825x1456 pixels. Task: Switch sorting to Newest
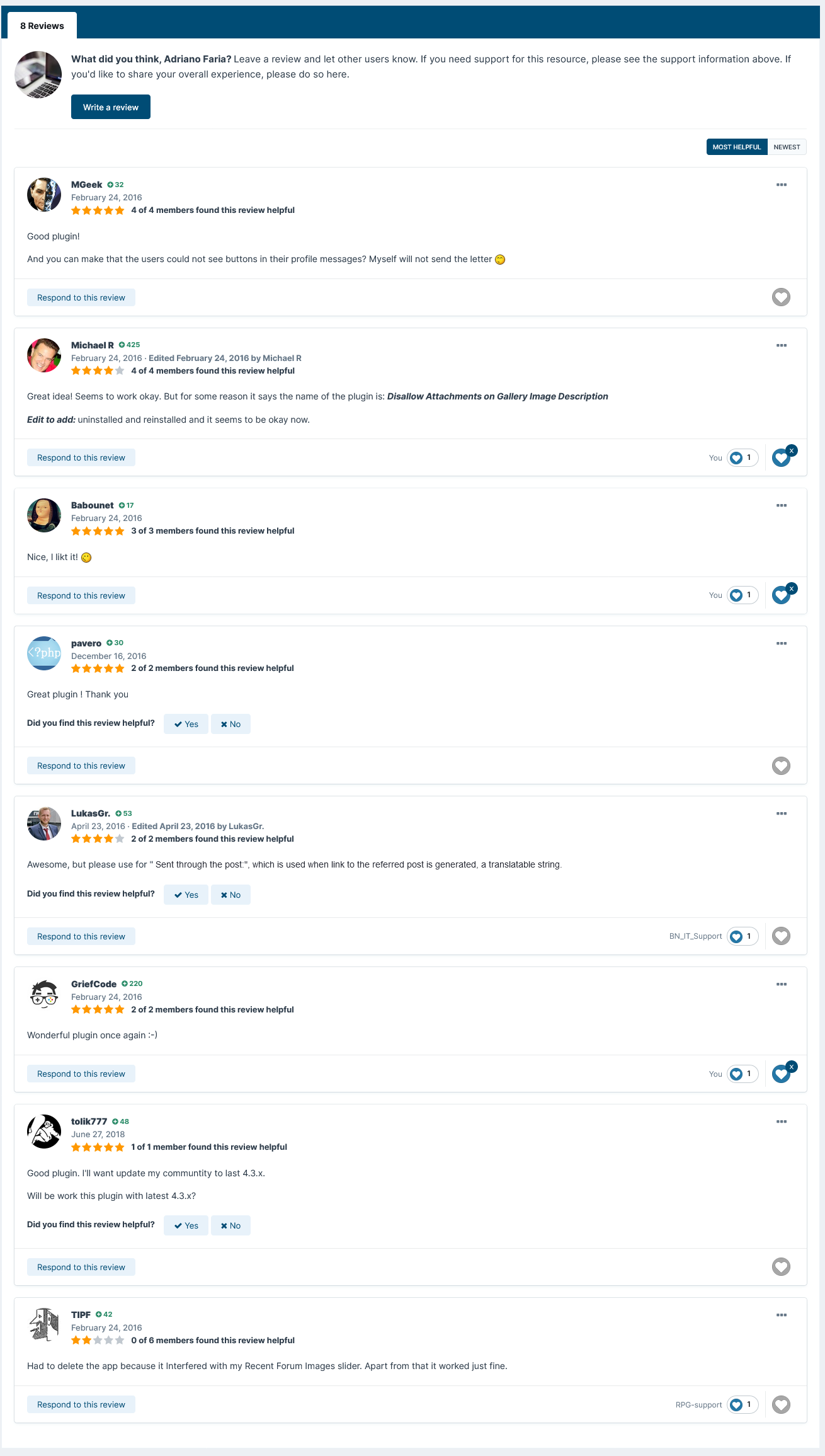pos(787,147)
